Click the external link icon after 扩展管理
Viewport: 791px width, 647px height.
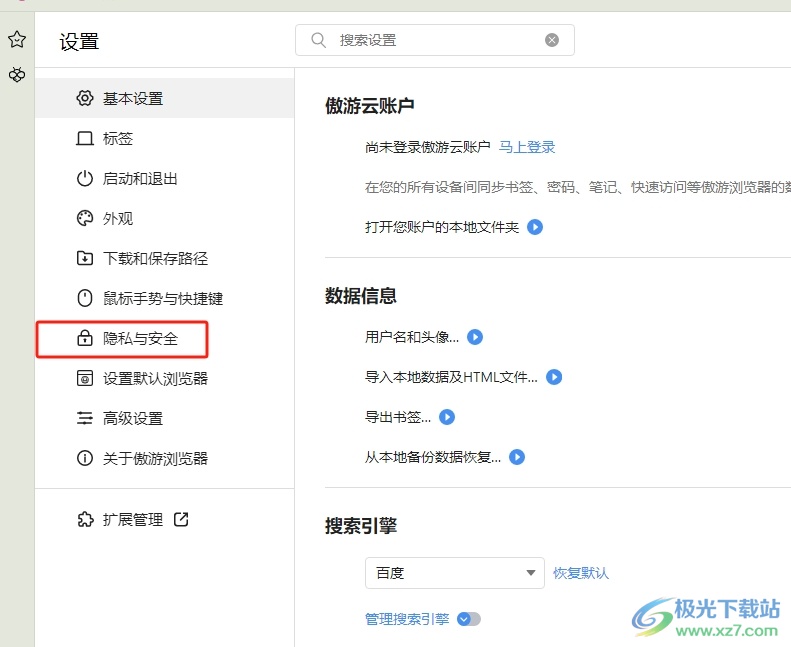[181, 519]
